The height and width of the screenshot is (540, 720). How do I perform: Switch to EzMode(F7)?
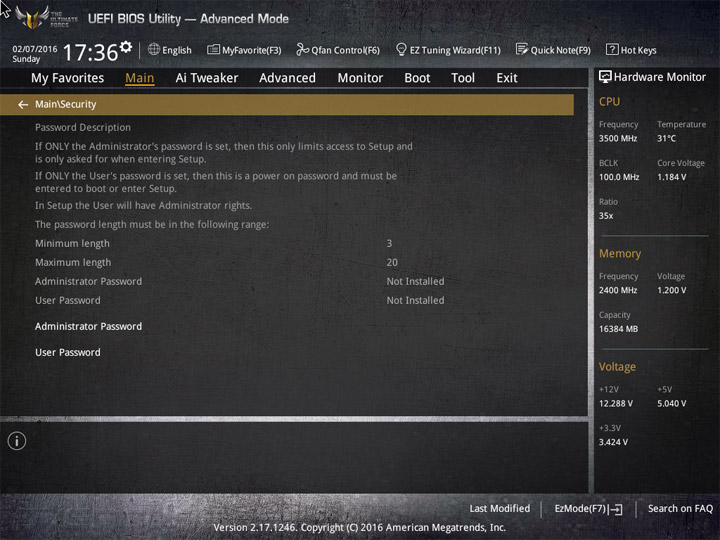pyautogui.click(x=580, y=508)
